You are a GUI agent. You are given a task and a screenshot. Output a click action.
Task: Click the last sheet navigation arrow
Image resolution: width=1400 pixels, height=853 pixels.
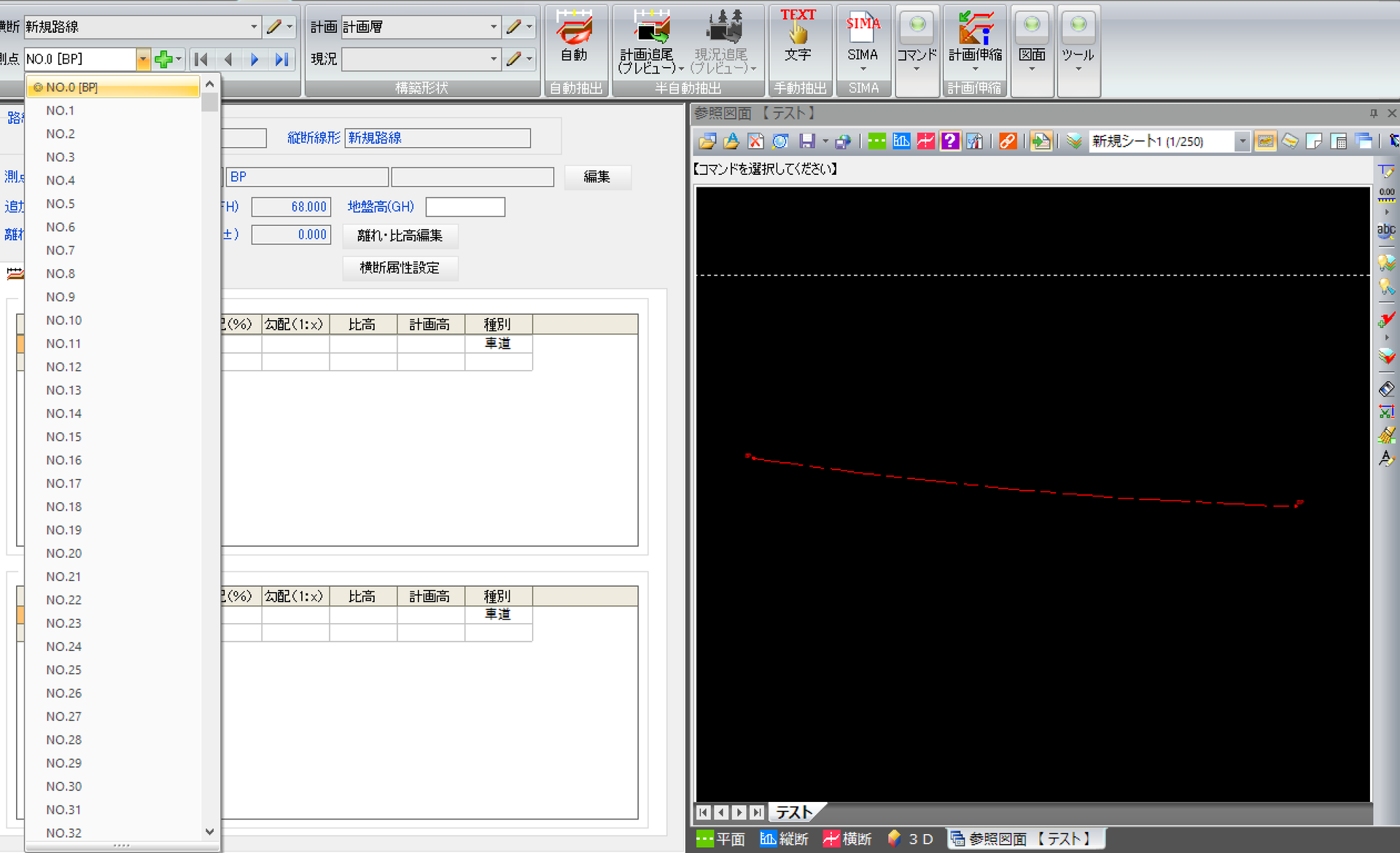pyautogui.click(x=757, y=812)
